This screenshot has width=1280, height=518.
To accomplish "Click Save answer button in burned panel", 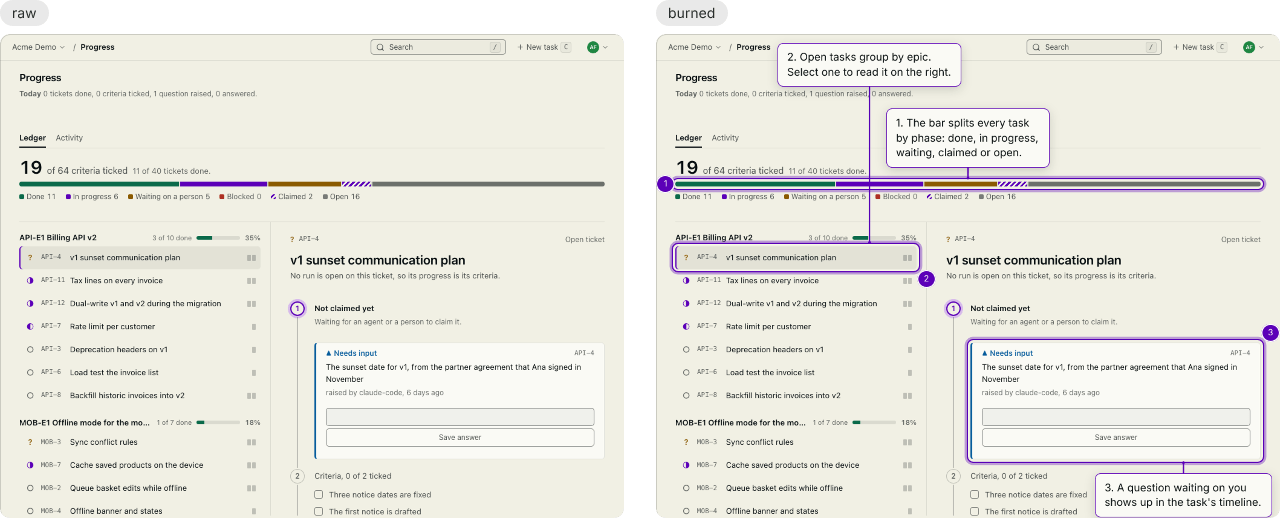I will [1116, 437].
